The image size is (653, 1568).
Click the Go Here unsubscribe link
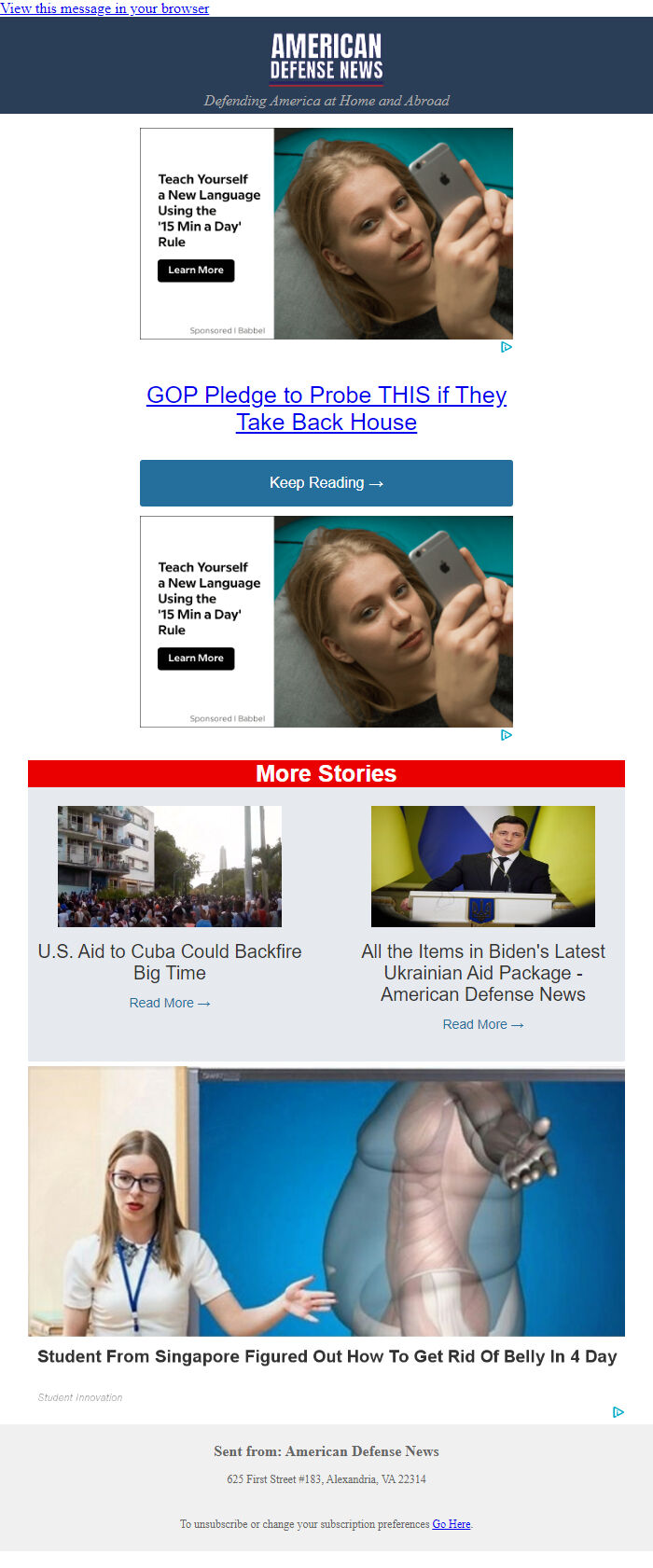[x=452, y=1524]
